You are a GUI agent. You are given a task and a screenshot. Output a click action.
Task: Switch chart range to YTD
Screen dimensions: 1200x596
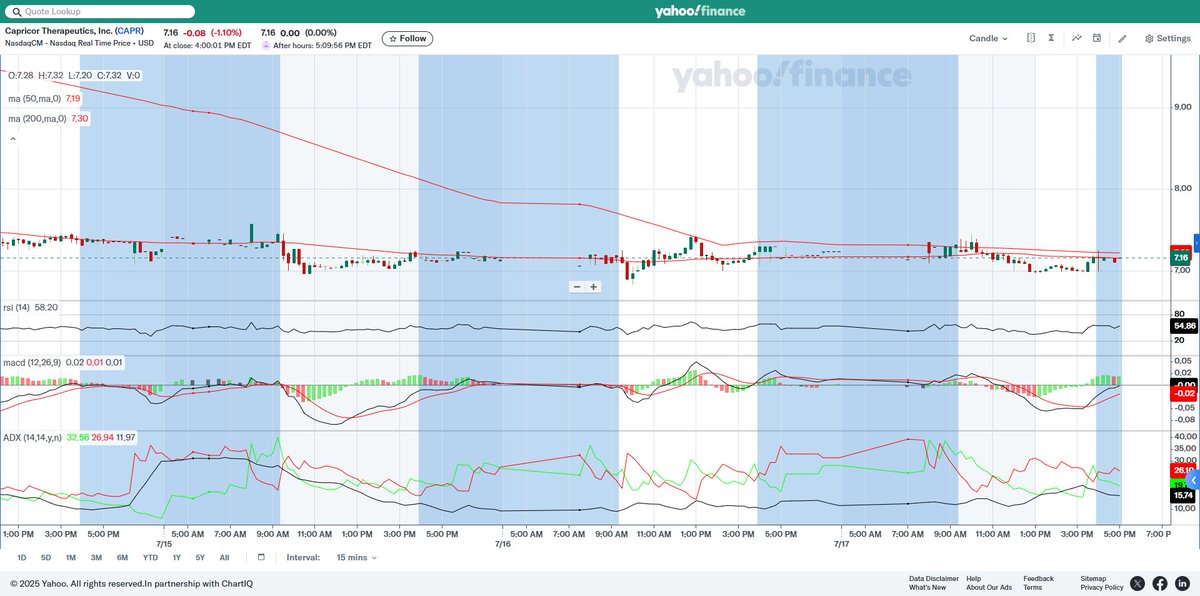(x=150, y=557)
